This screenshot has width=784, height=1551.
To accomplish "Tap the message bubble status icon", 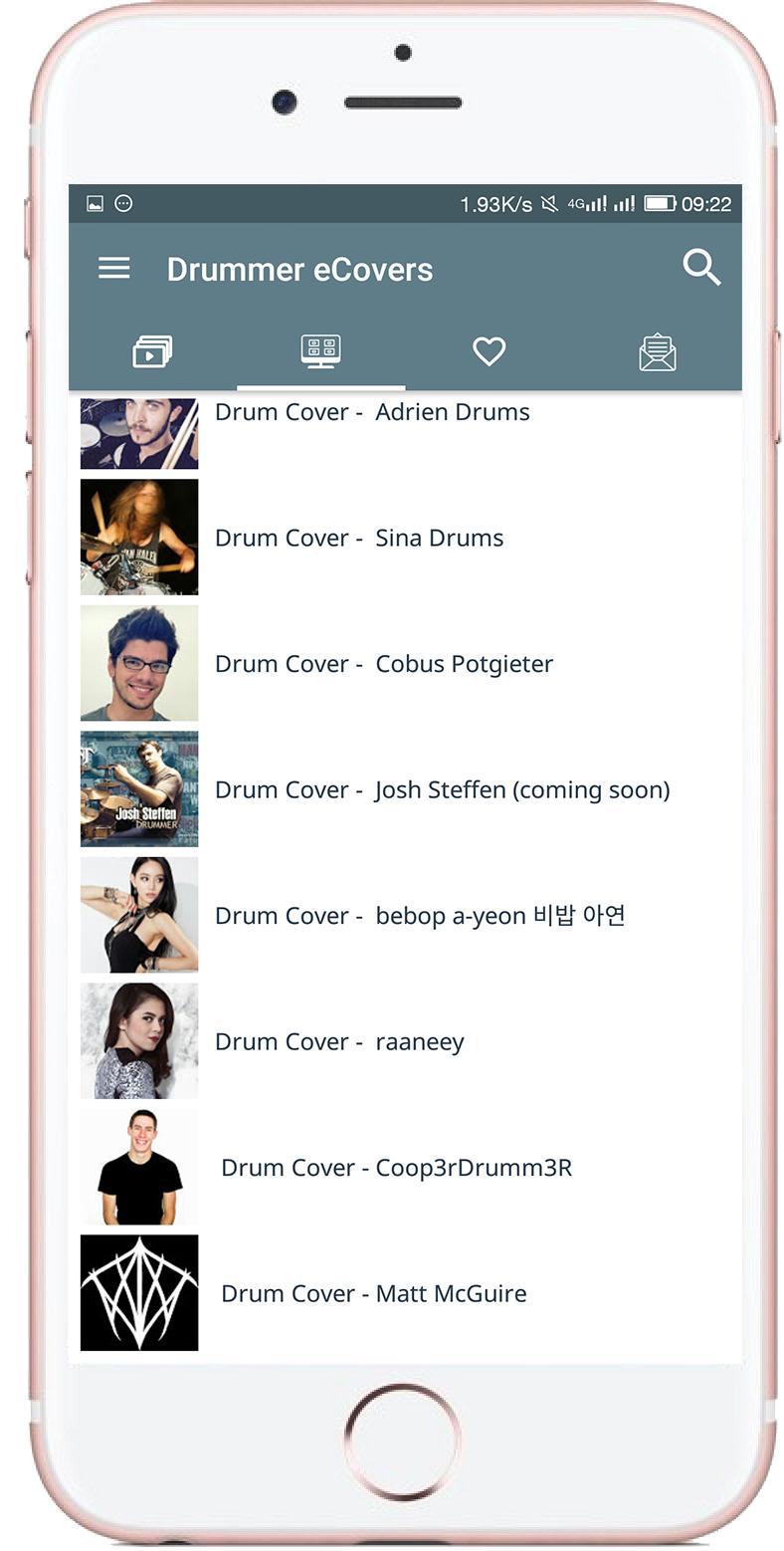I will 123,203.
